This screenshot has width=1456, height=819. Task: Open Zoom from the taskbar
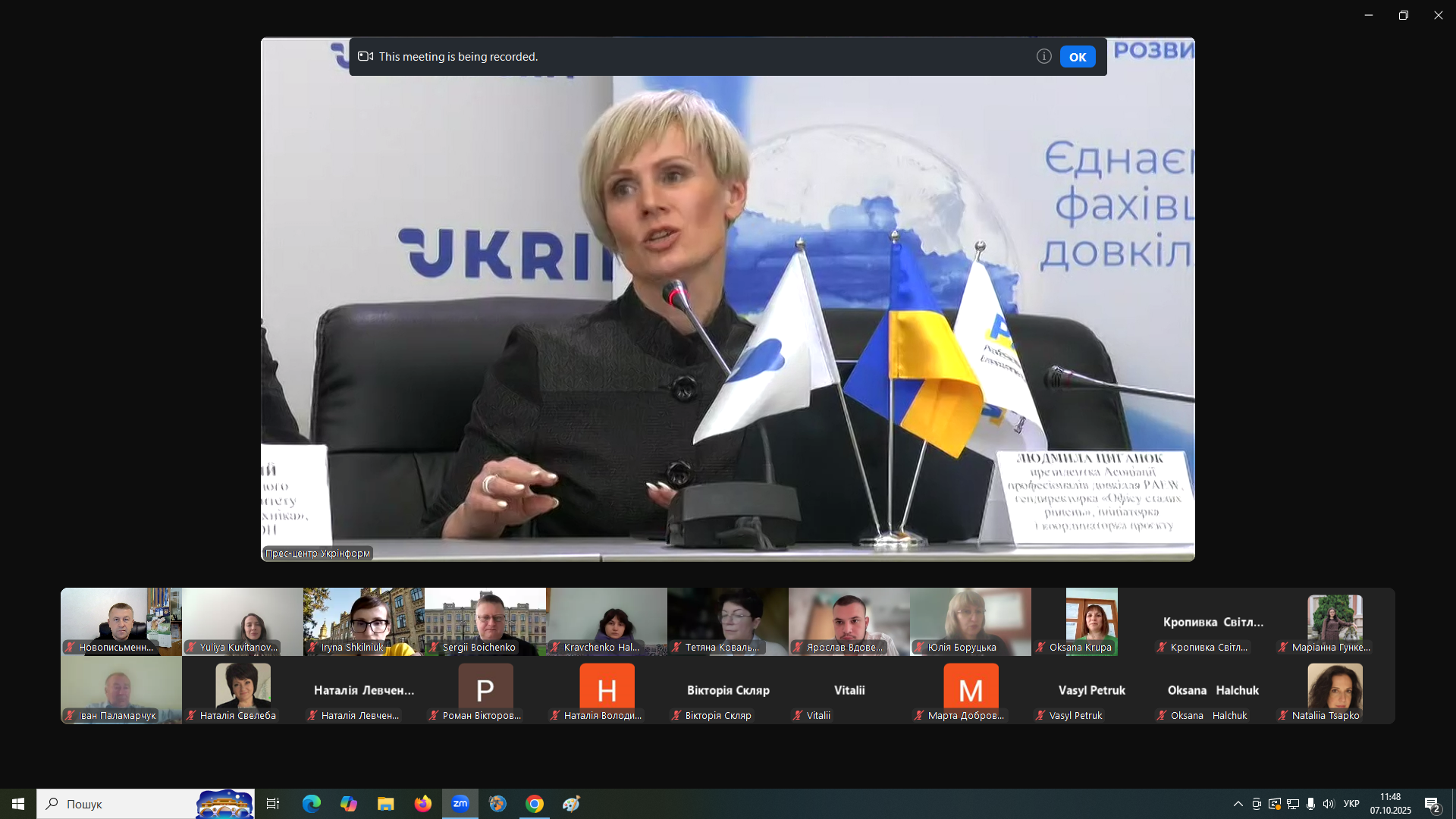coord(460,804)
